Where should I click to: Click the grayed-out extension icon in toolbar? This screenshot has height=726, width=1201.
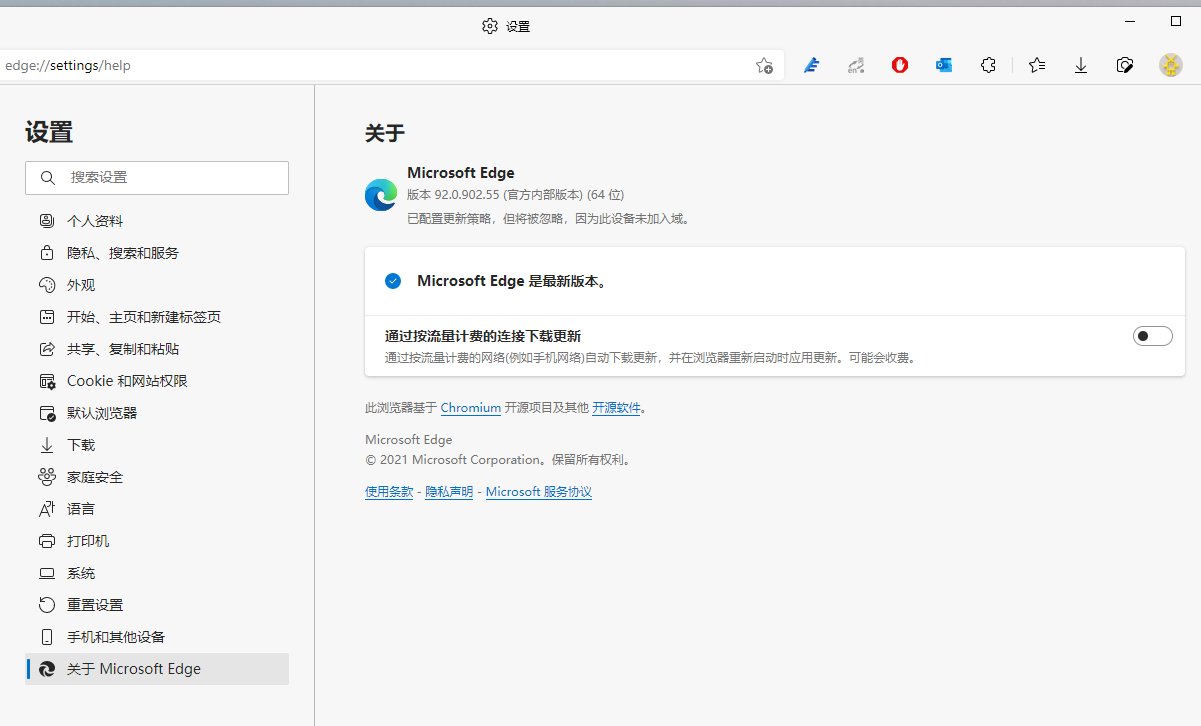855,66
